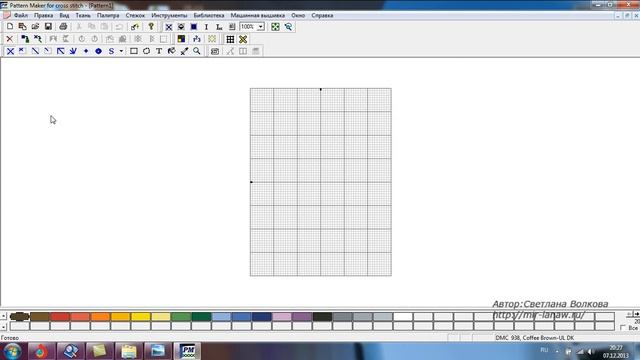Screen dimensions: 640x360
Task: Click the upper palette row arrow
Action: coord(4,316)
